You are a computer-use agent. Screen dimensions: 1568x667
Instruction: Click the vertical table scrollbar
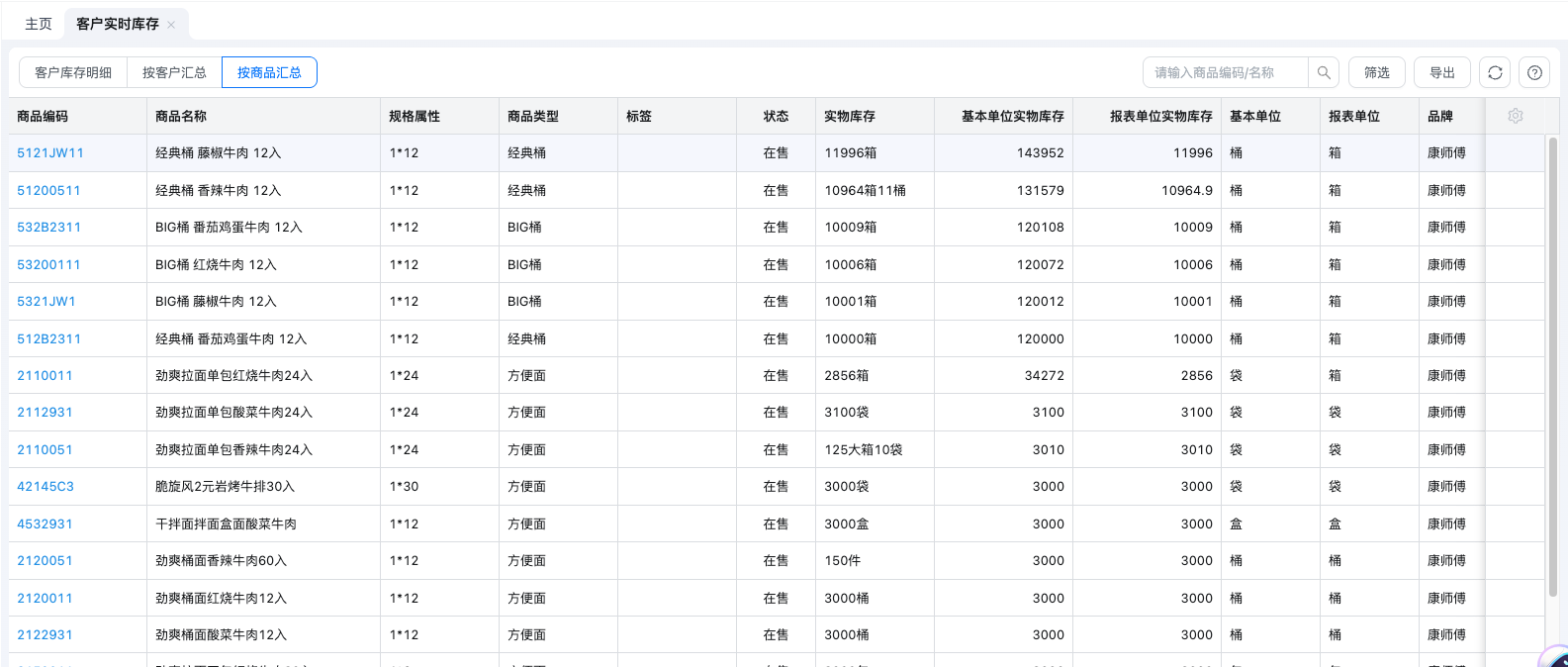[x=1552, y=366]
